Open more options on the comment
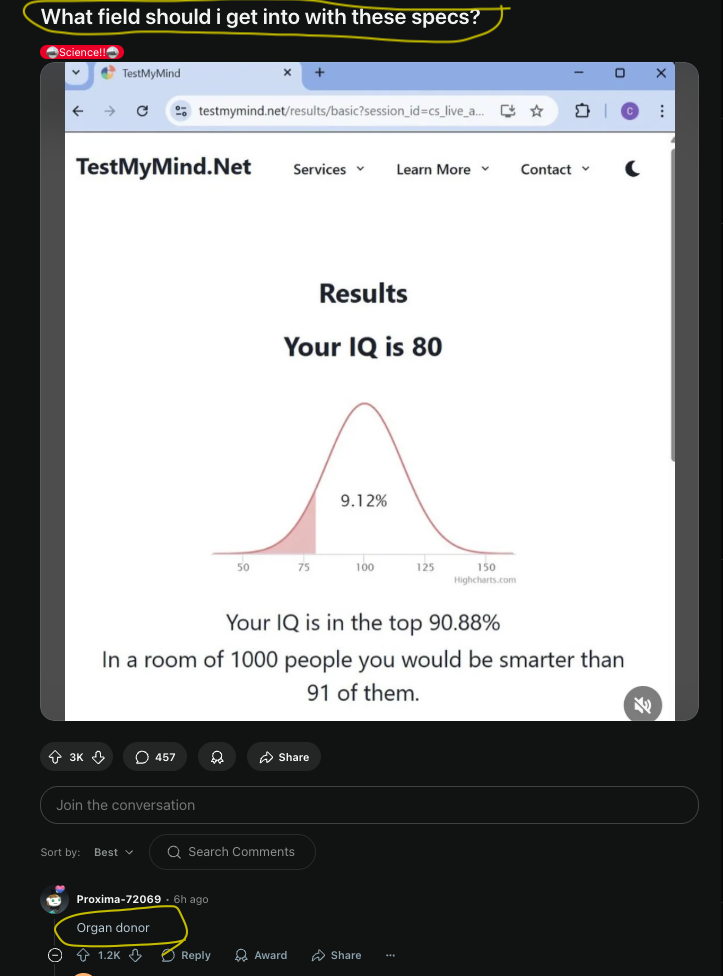The height and width of the screenshot is (976, 723). [390, 955]
